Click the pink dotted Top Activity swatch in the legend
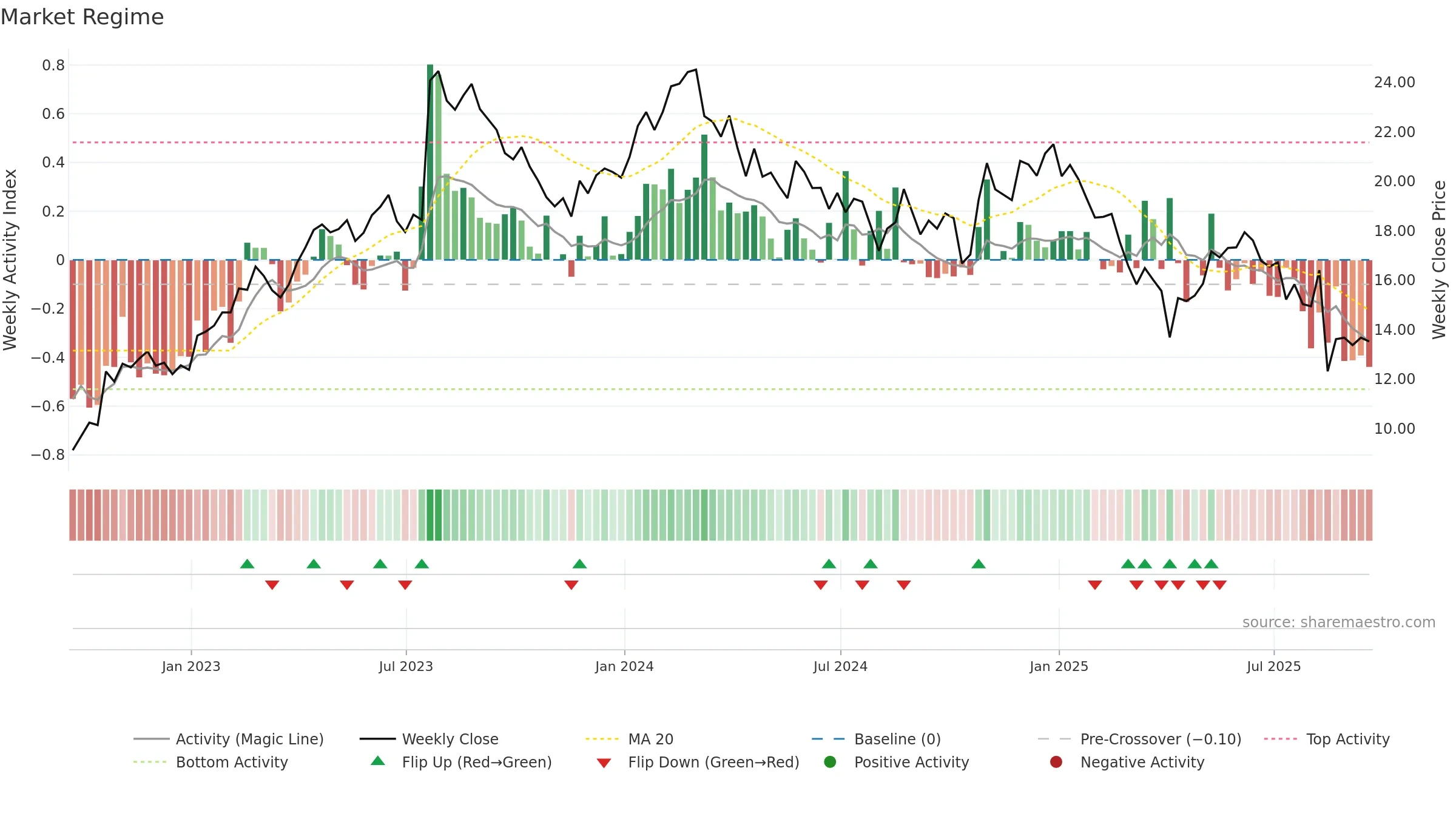Screen dimensions: 1456x819 click(x=1281, y=739)
